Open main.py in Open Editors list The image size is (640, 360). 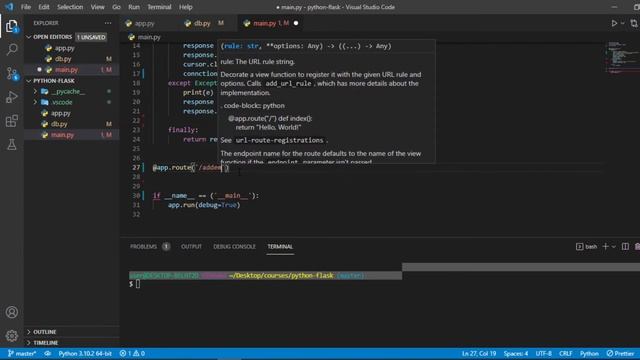tap(66, 70)
